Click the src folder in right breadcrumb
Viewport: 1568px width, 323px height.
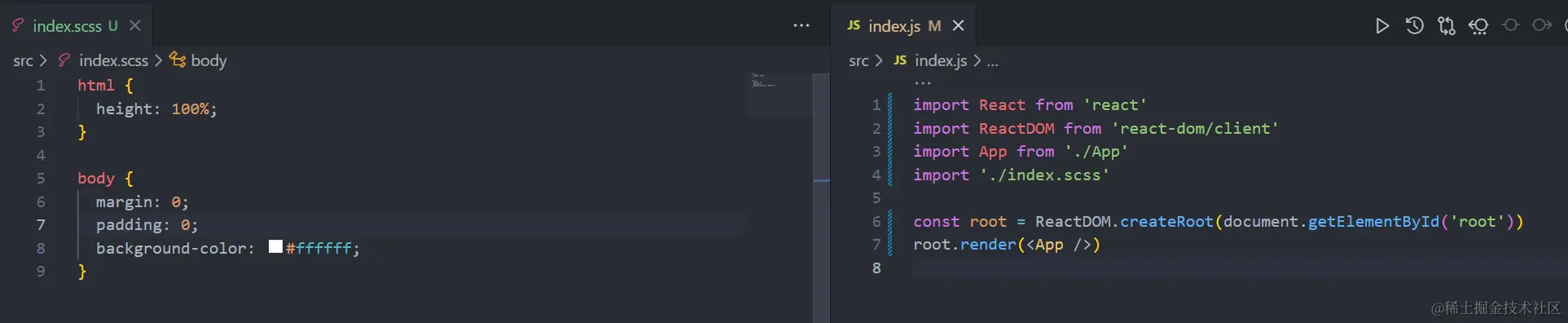pos(859,60)
